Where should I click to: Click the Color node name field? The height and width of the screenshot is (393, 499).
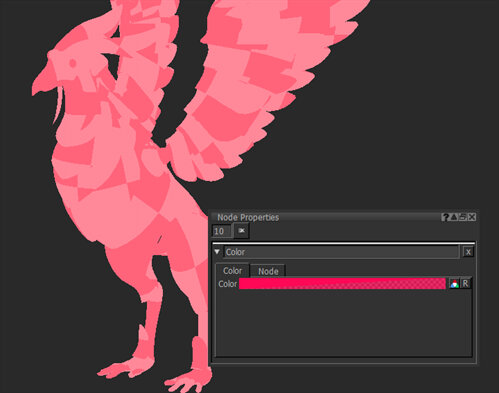341,252
